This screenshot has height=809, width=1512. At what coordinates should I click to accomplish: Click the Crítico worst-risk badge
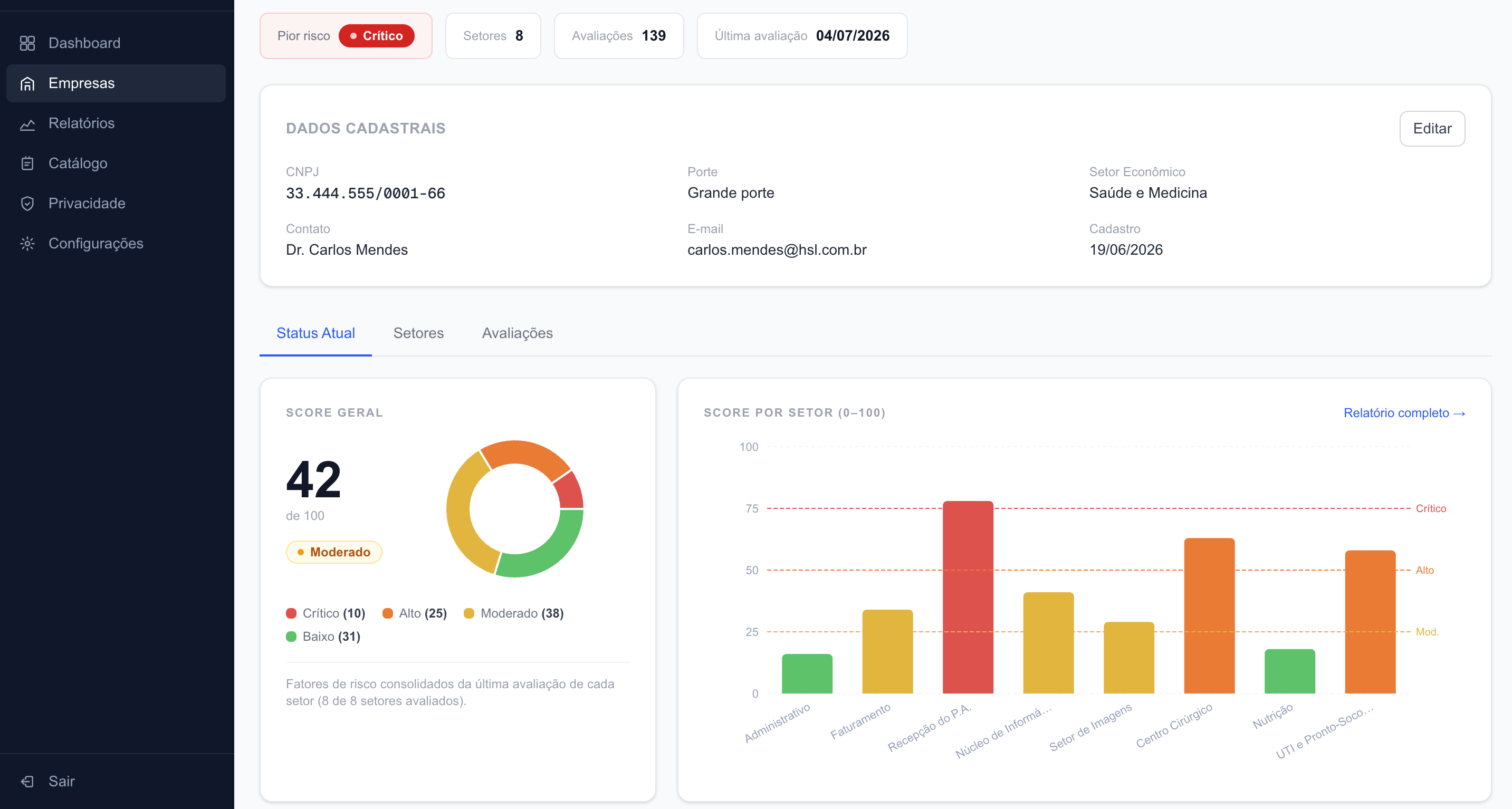pos(376,36)
